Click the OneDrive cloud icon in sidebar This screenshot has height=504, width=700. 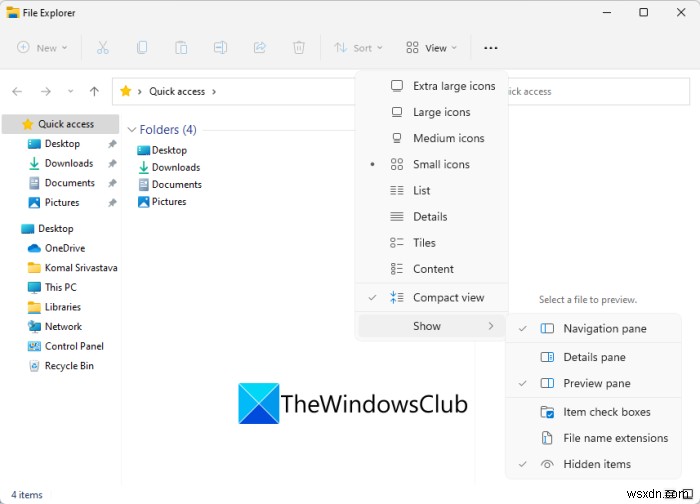pos(34,248)
